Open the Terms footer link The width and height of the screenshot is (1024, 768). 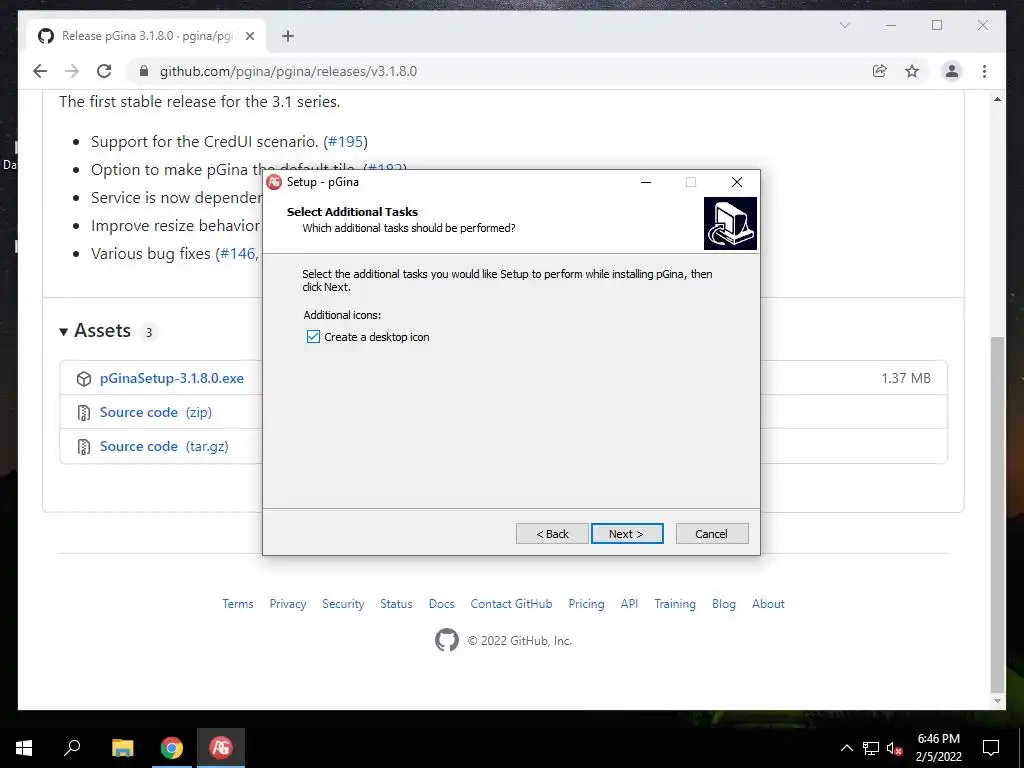(x=238, y=603)
